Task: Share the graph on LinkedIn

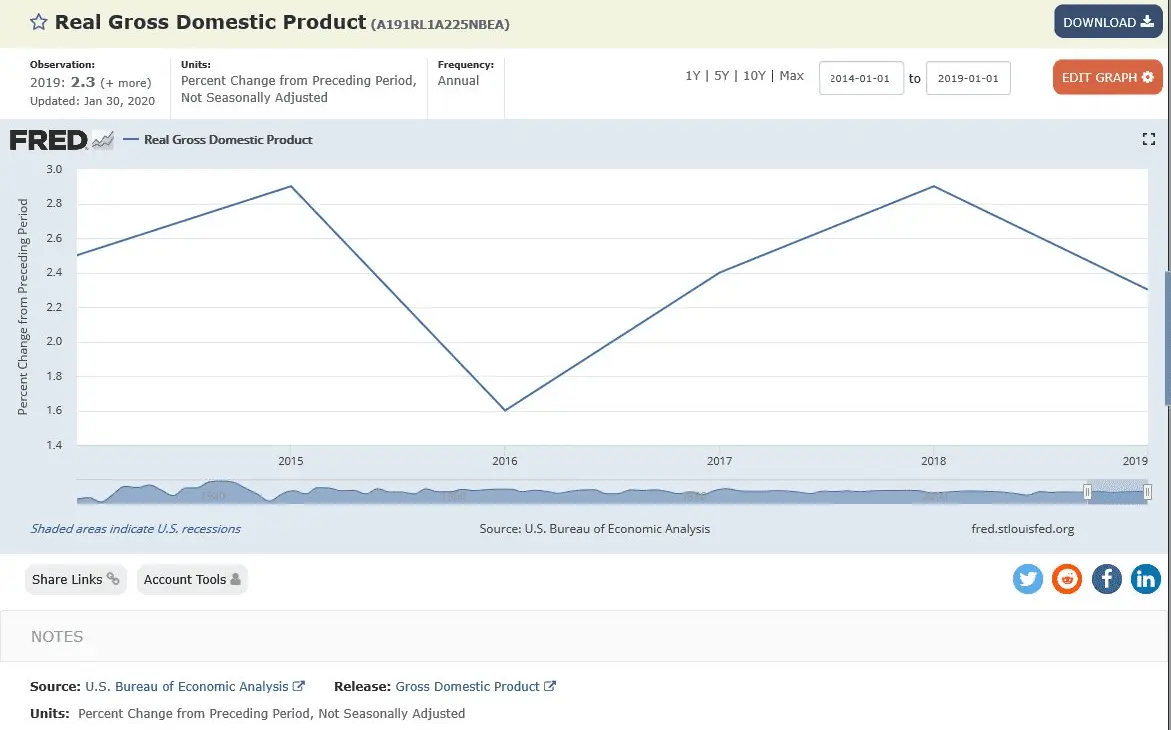Action: pos(1146,579)
